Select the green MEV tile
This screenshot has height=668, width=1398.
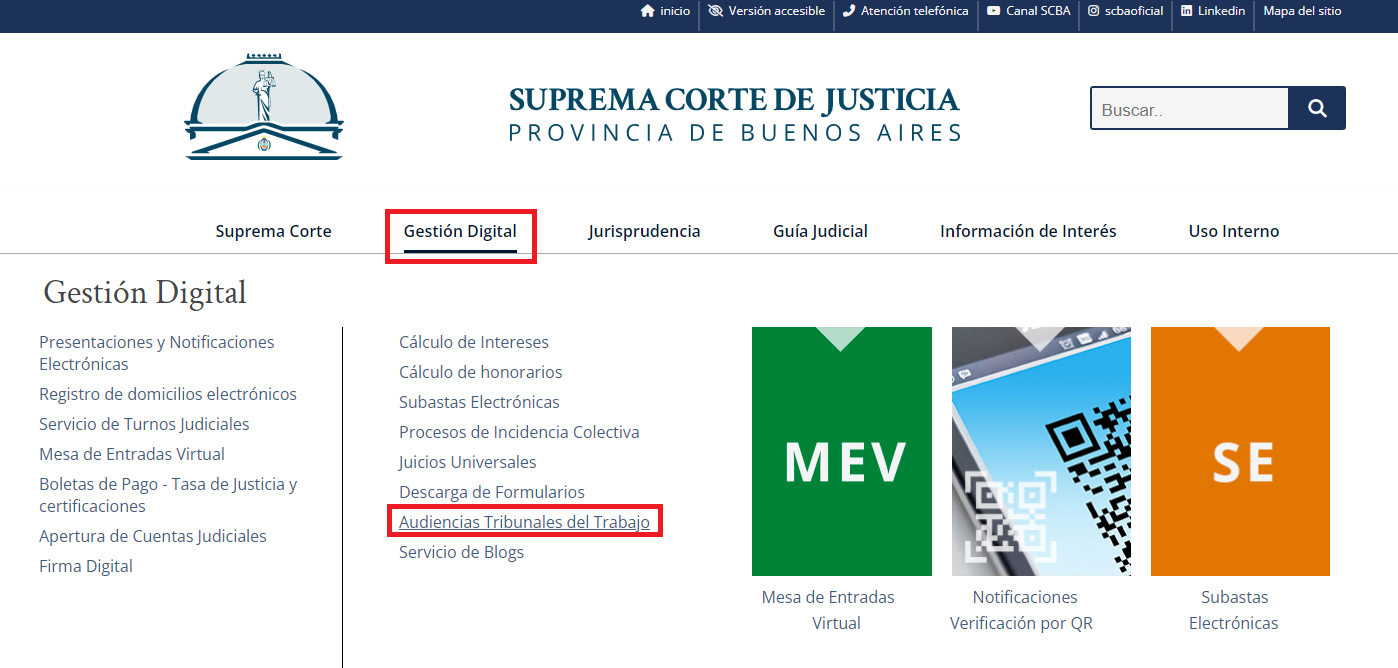[841, 452]
